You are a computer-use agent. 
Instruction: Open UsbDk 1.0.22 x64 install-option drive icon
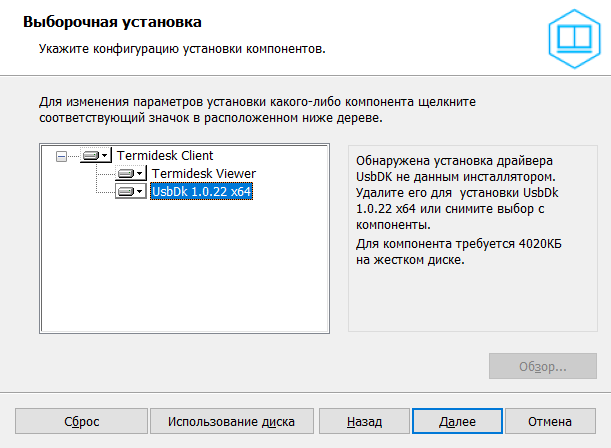[131, 191]
